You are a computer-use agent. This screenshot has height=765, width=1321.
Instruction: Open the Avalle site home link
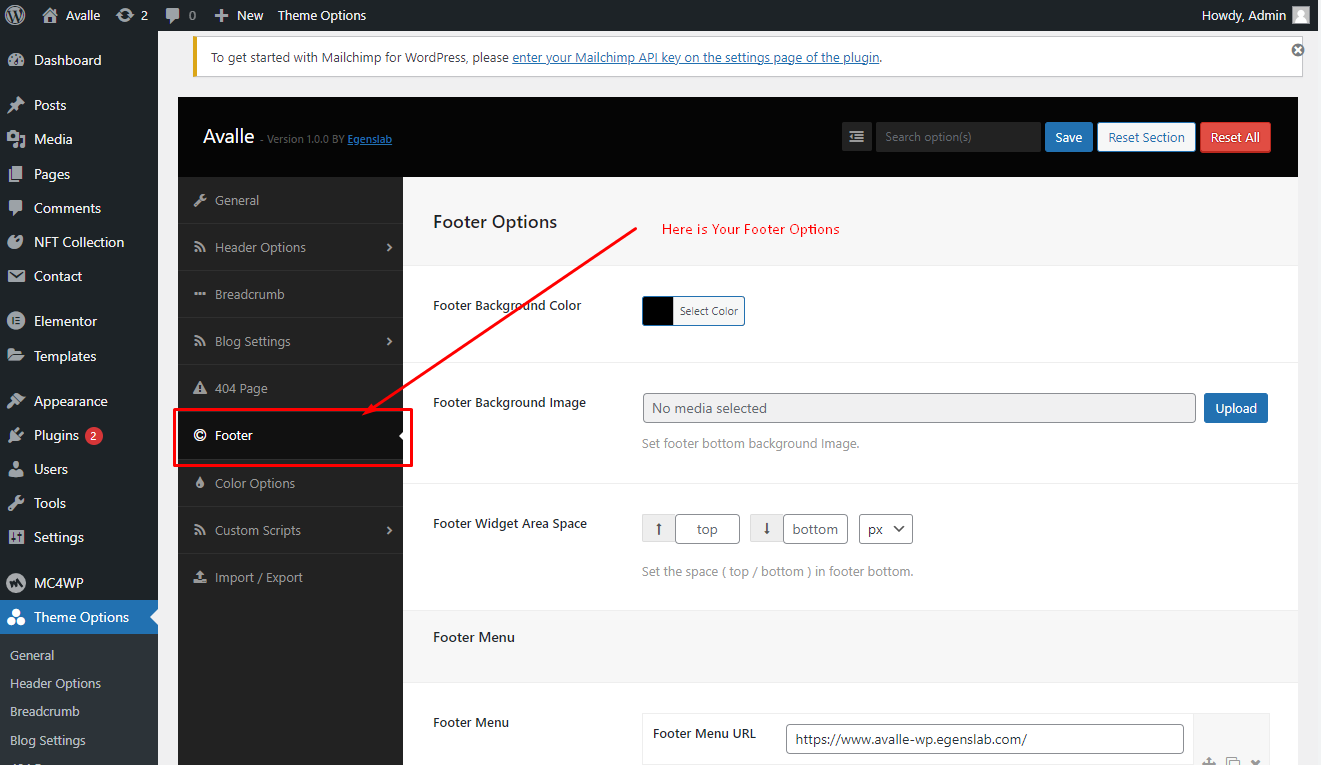(x=71, y=15)
